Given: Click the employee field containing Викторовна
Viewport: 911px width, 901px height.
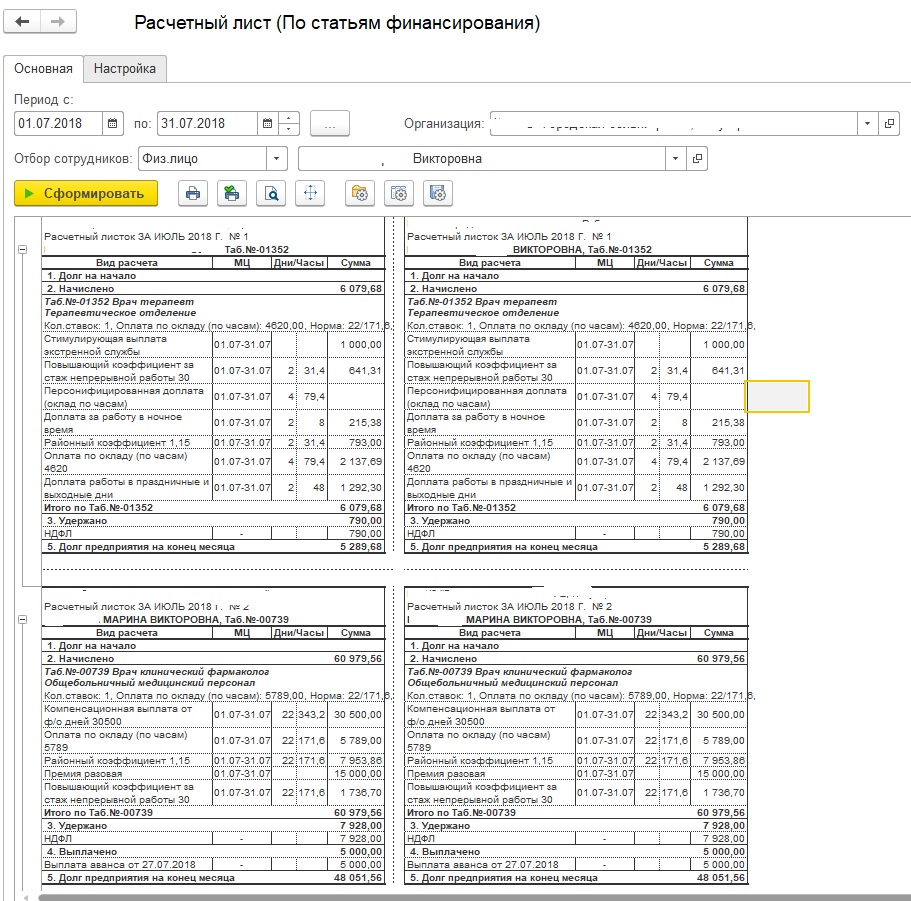Looking at the screenshot, I should coord(482,158).
